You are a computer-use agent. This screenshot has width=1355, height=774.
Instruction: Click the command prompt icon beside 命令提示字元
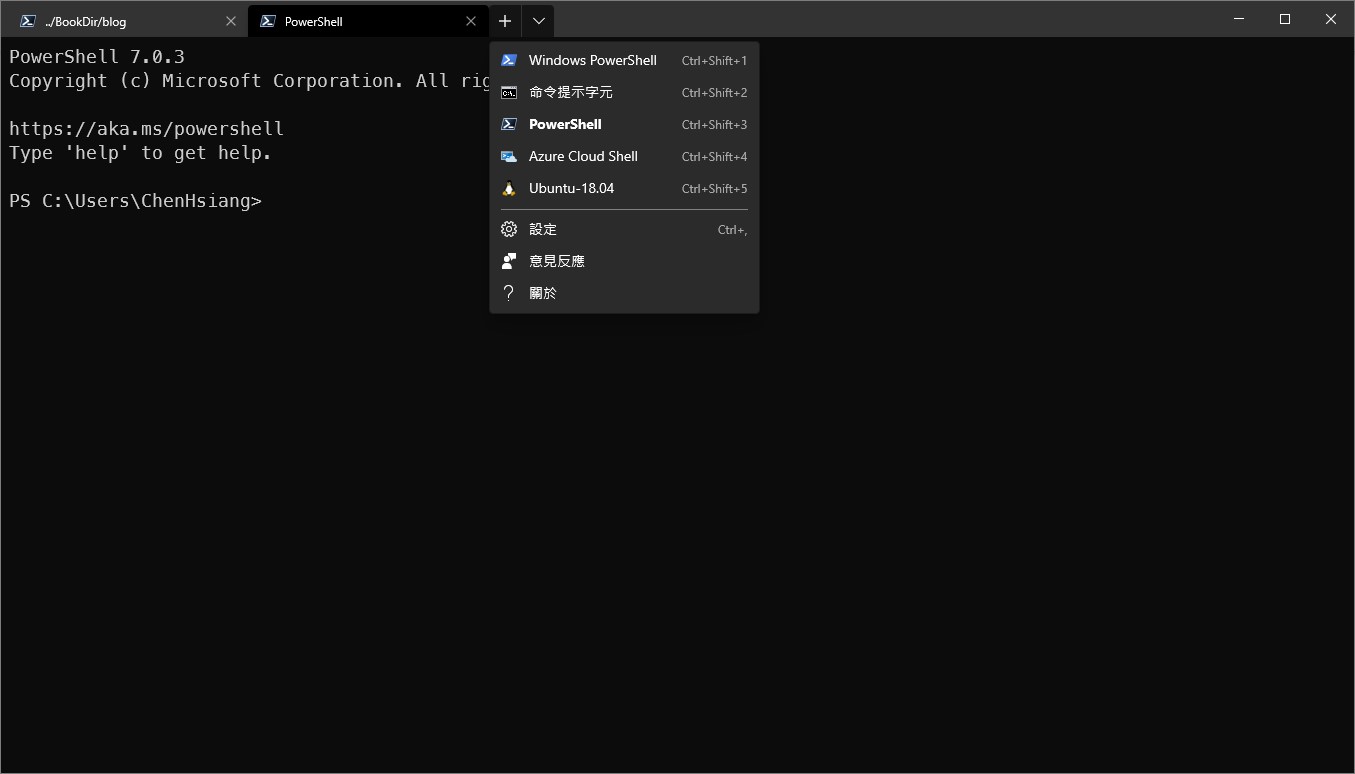[509, 93]
